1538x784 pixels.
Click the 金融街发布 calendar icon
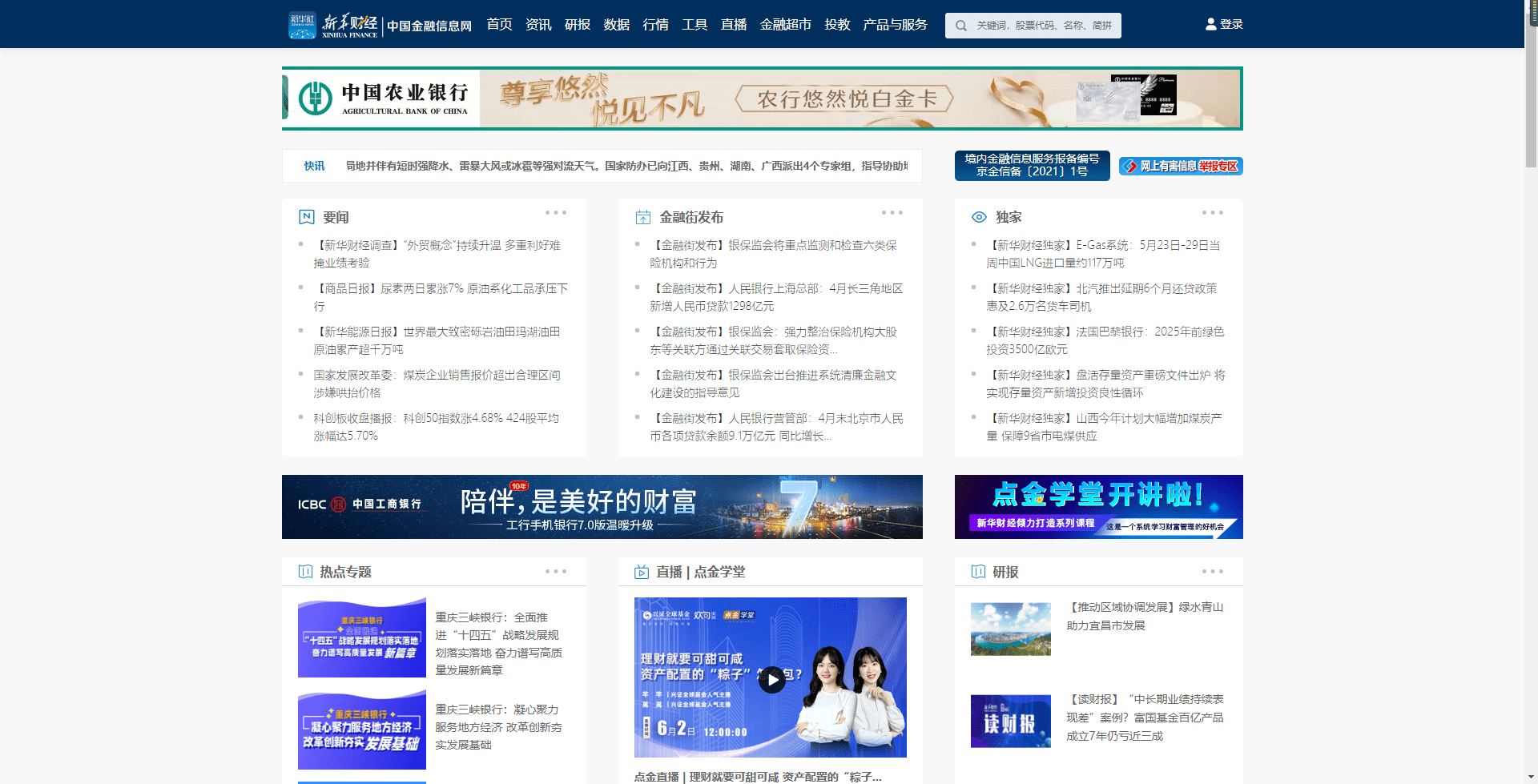point(642,217)
